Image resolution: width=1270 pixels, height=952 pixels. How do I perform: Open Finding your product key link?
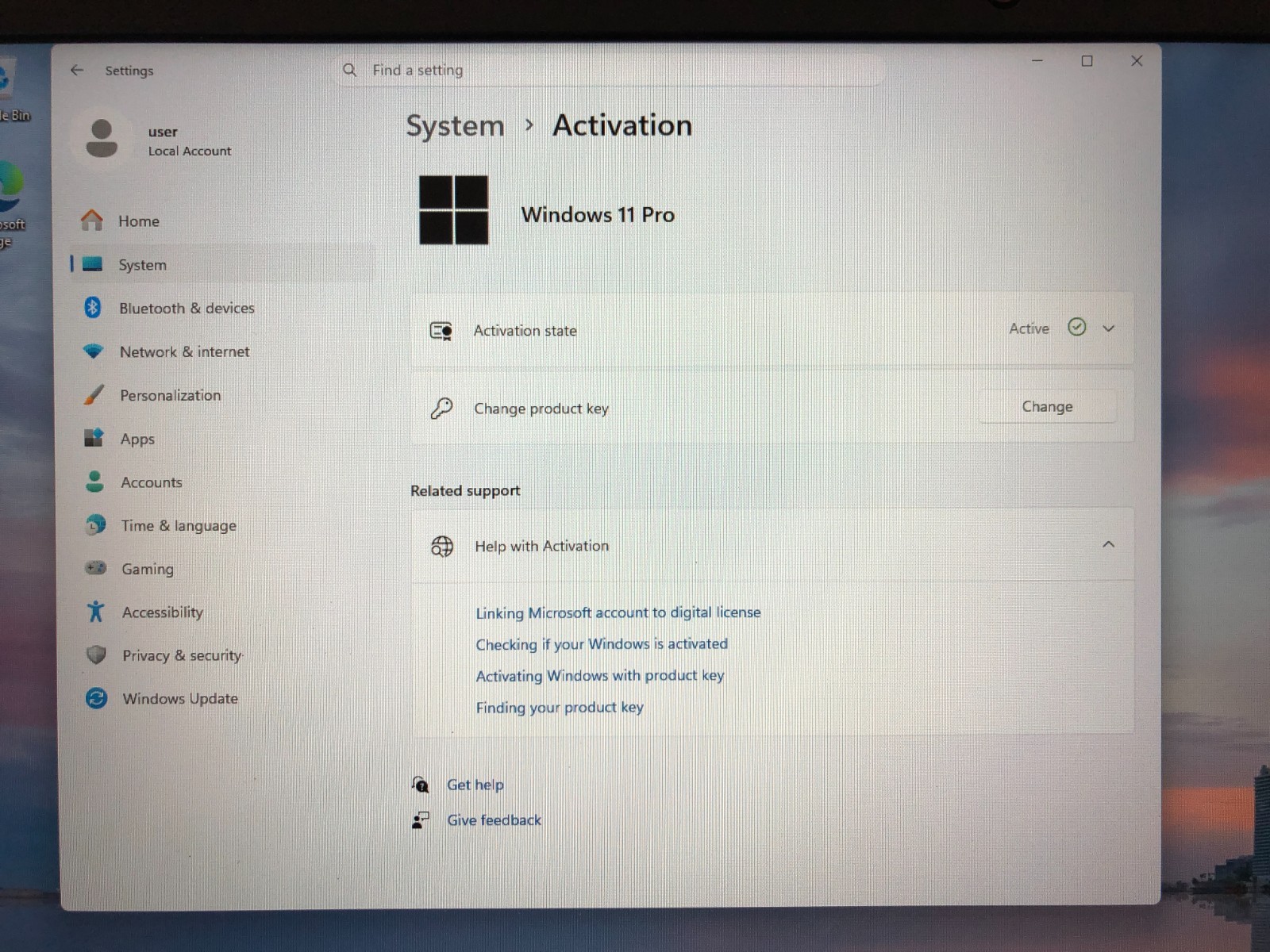[560, 707]
